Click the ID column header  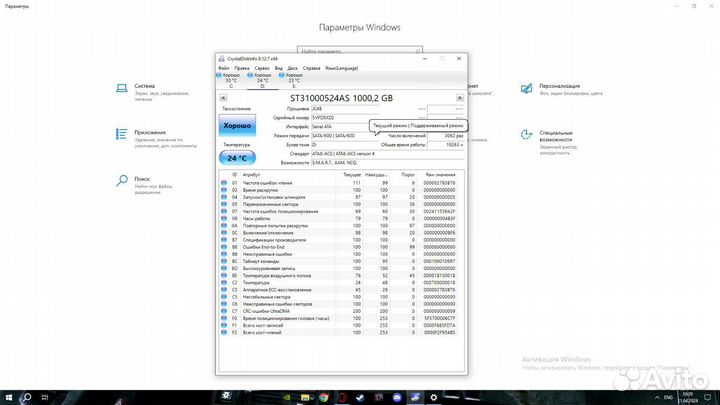[x=234, y=175]
